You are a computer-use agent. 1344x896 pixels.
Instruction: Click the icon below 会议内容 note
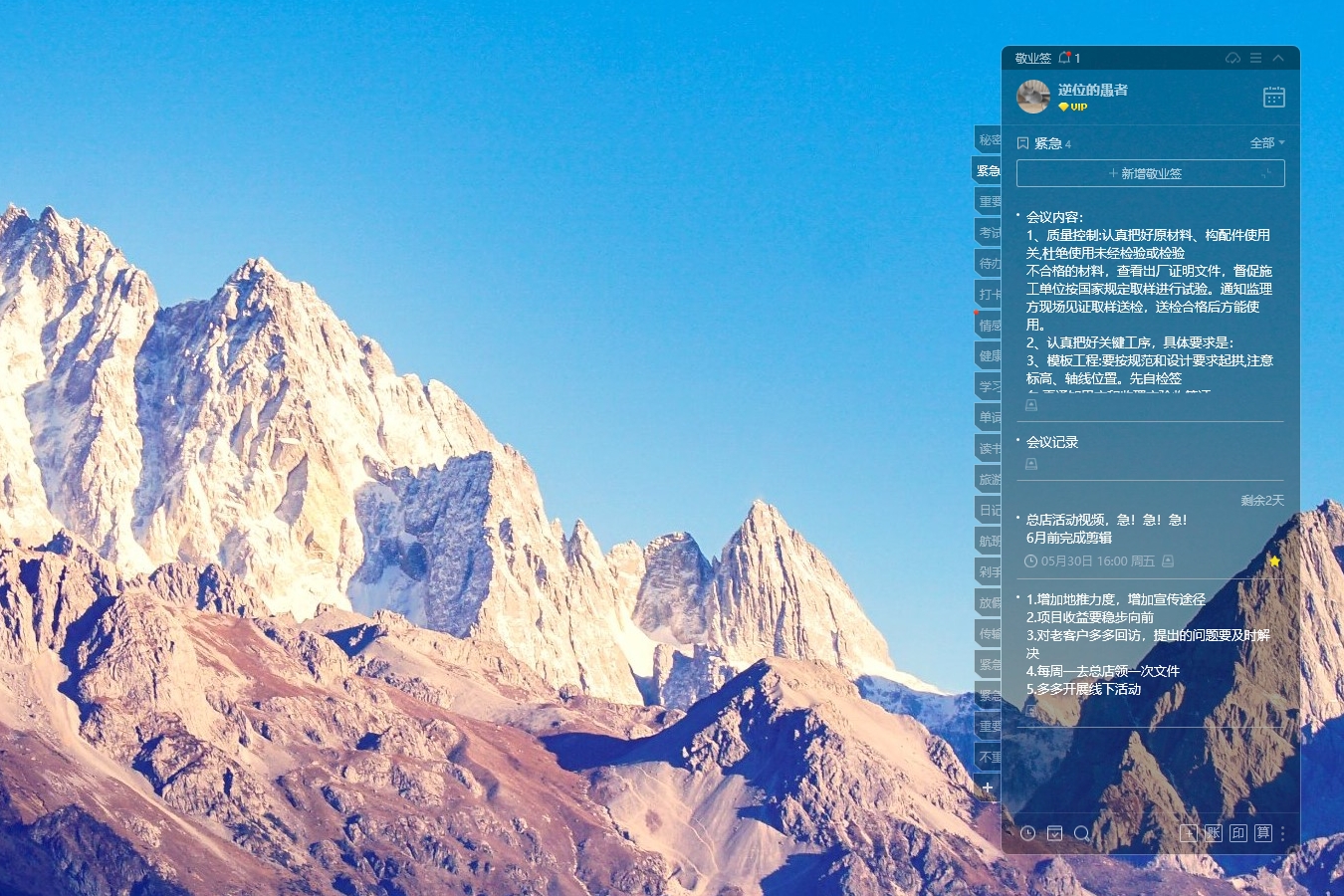[x=1031, y=406]
